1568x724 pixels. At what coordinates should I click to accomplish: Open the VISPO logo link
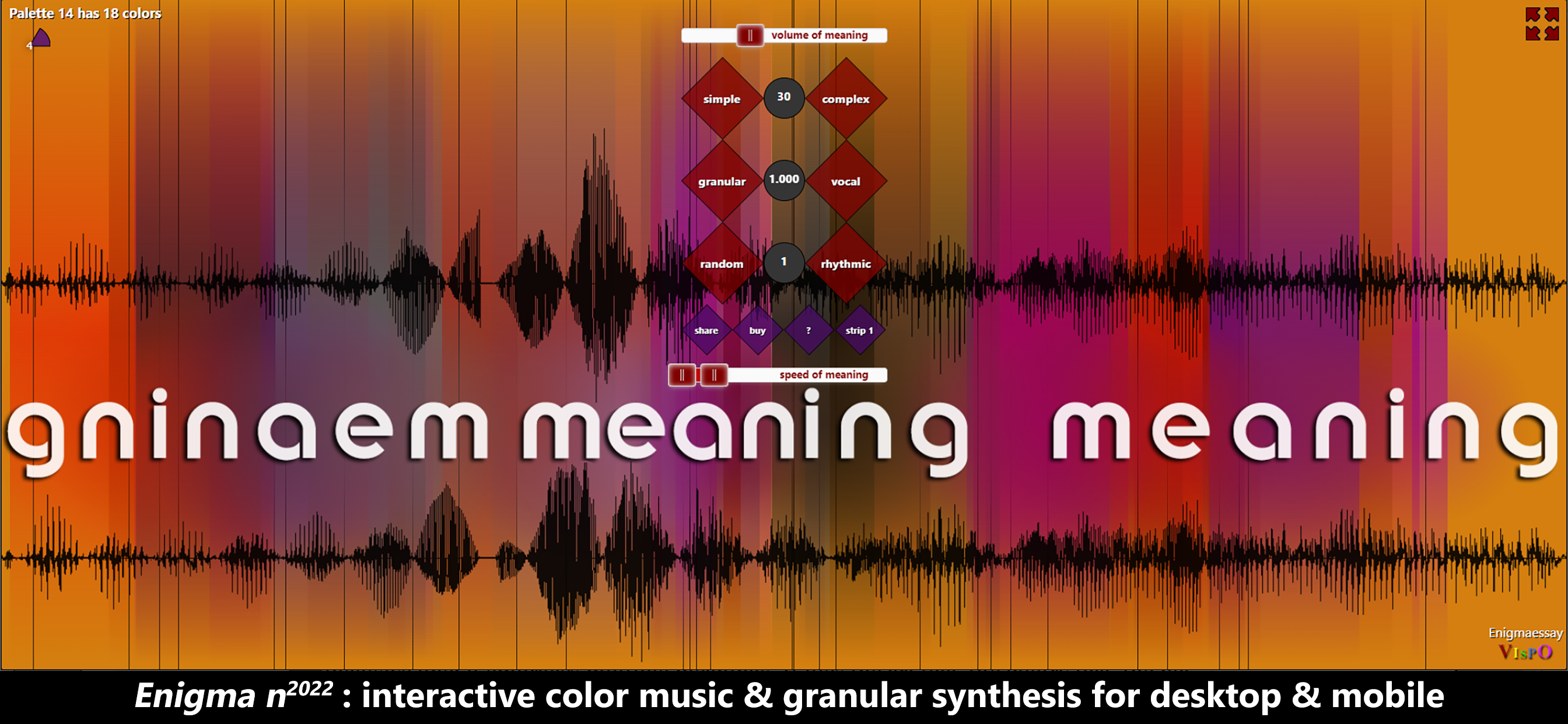[x=1525, y=652]
